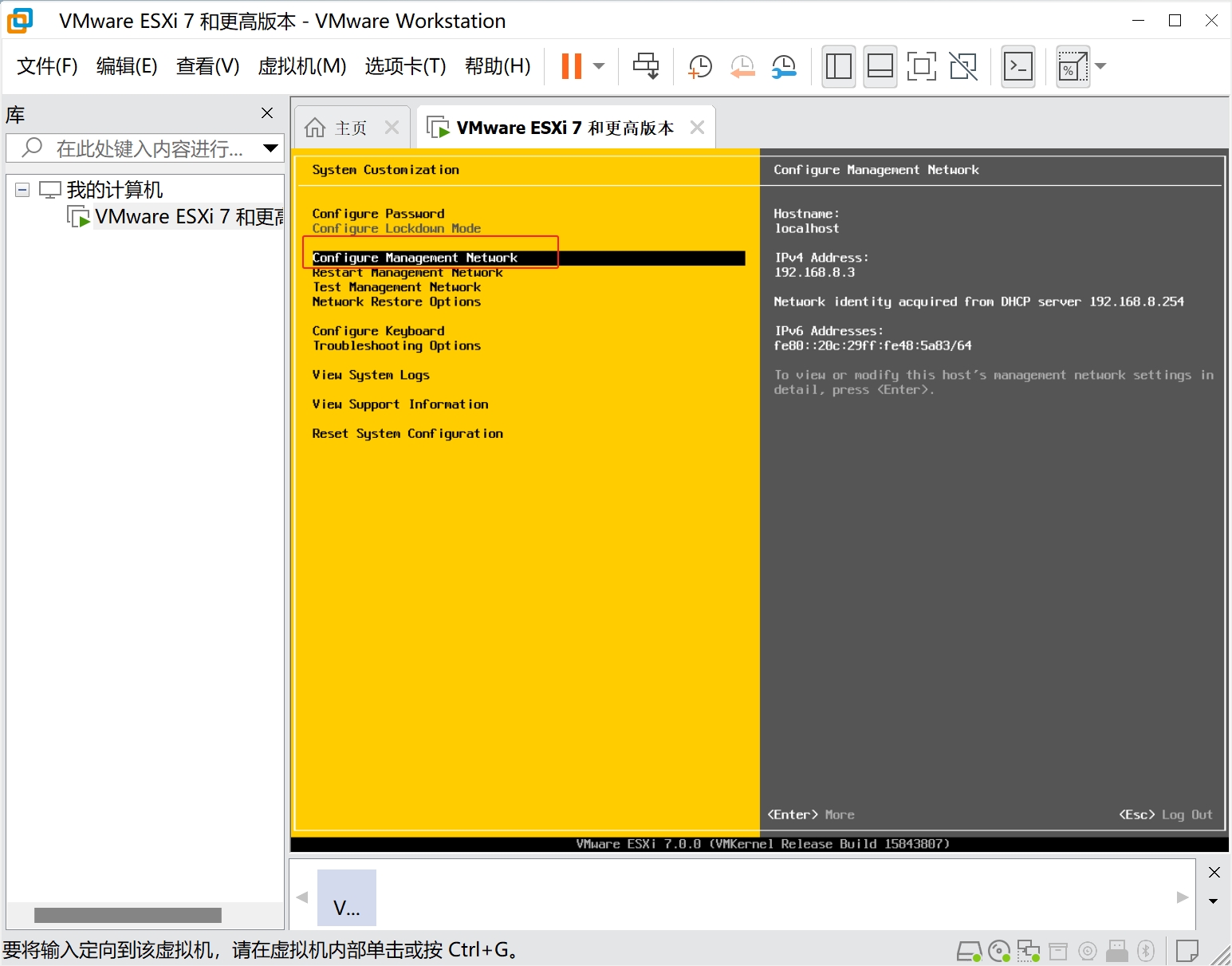
Task: Open the 虚拟机(M) menu
Action: pyautogui.click(x=301, y=66)
